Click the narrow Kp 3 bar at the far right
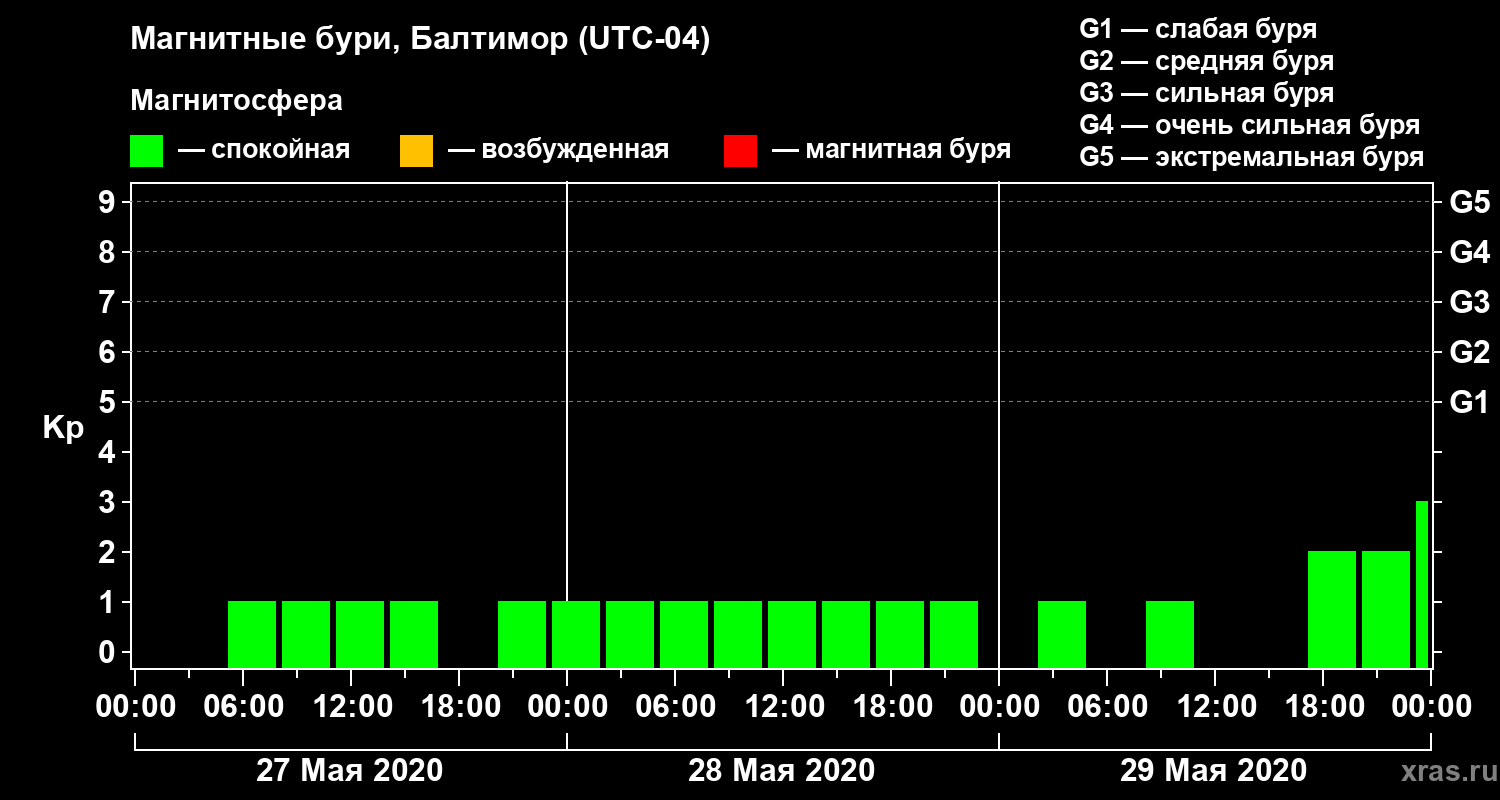 coord(1421,584)
